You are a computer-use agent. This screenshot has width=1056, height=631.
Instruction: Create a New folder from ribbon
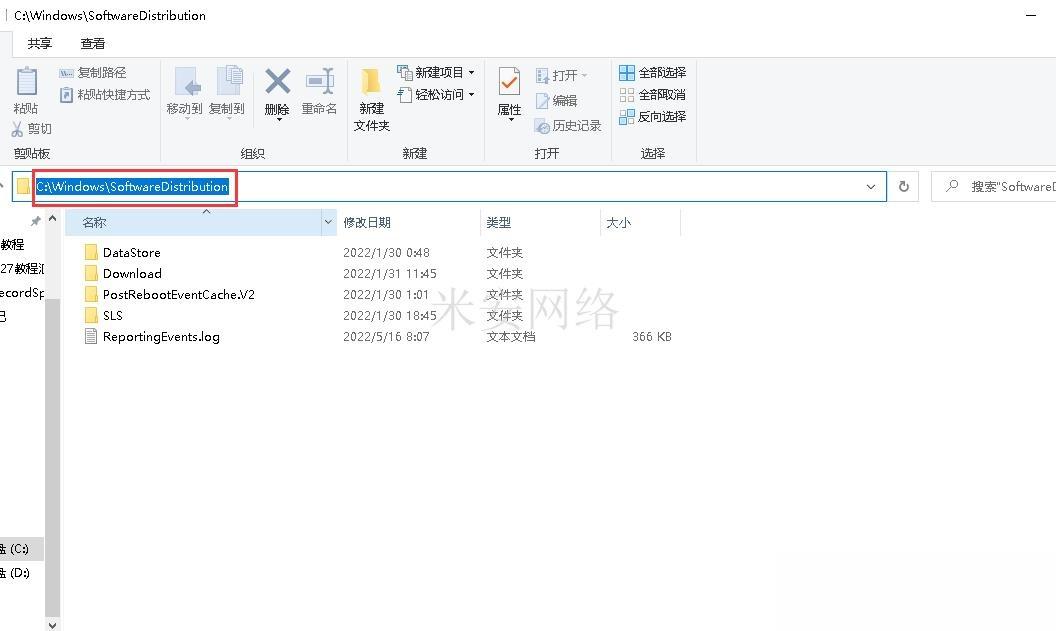[371, 100]
